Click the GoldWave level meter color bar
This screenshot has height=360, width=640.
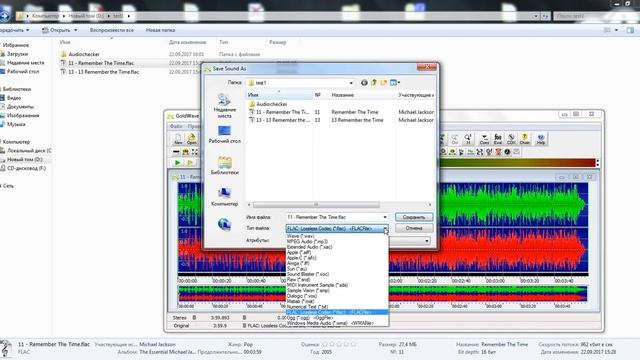pyautogui.click(x=517, y=163)
